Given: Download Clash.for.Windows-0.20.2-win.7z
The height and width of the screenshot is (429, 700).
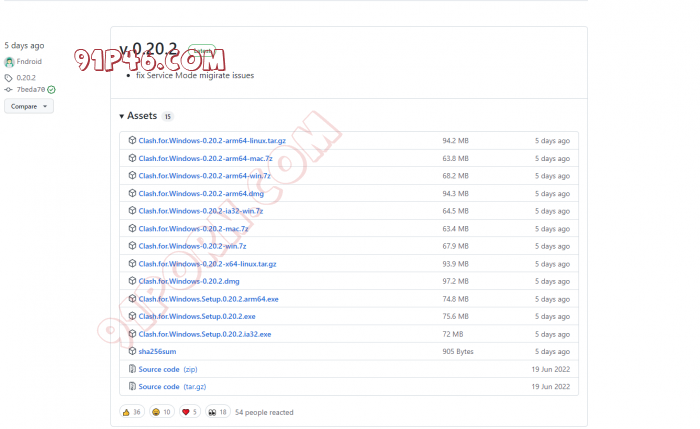Looking at the screenshot, I should click(192, 246).
